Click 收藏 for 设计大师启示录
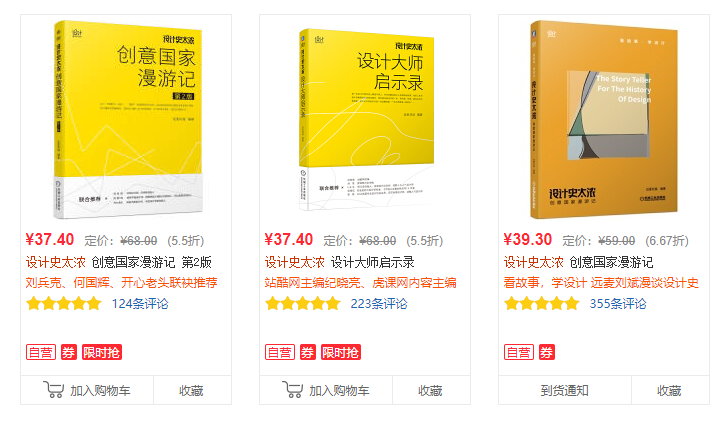 coord(431,390)
